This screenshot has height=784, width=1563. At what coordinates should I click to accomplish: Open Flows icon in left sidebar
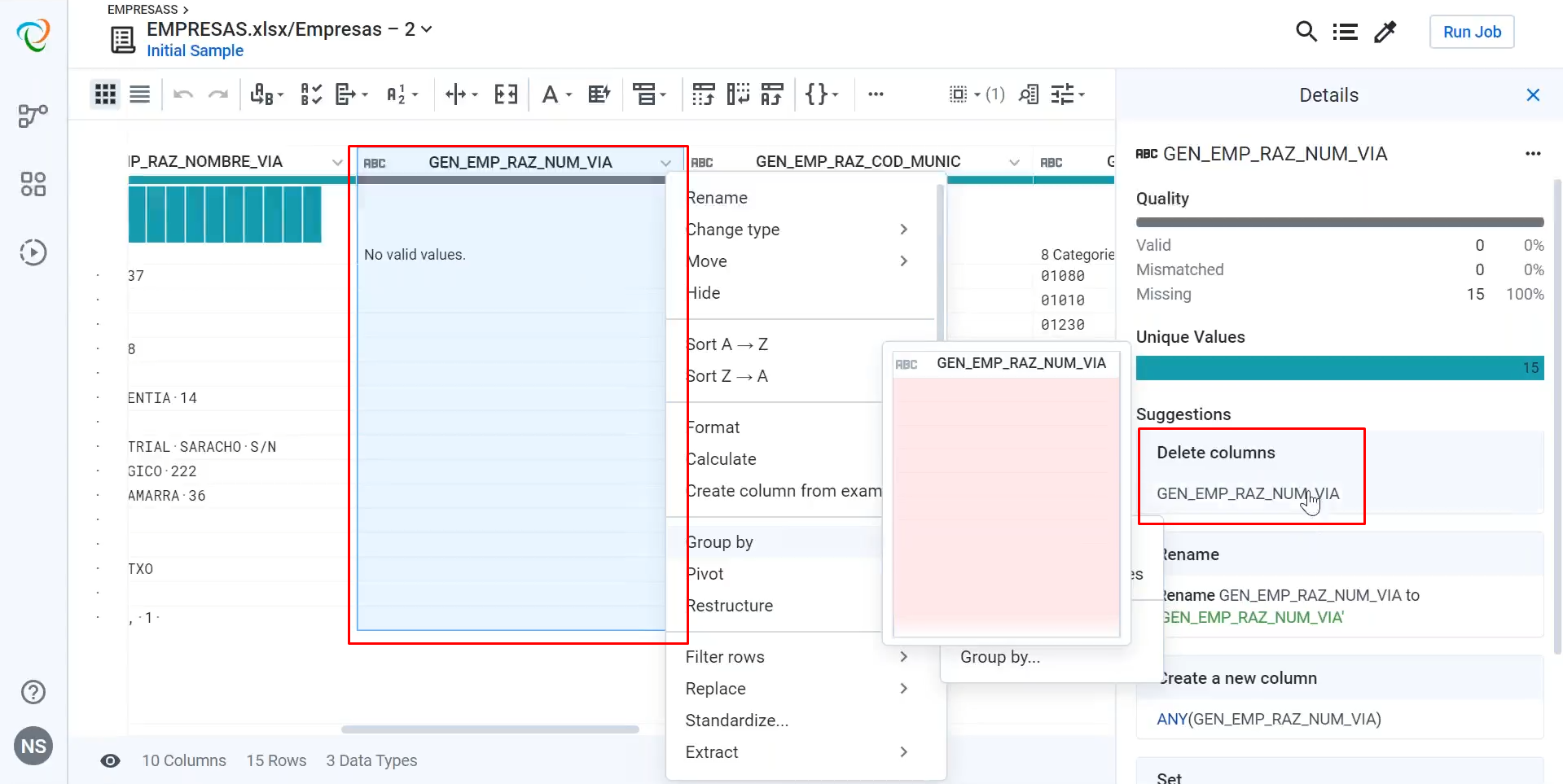click(33, 116)
